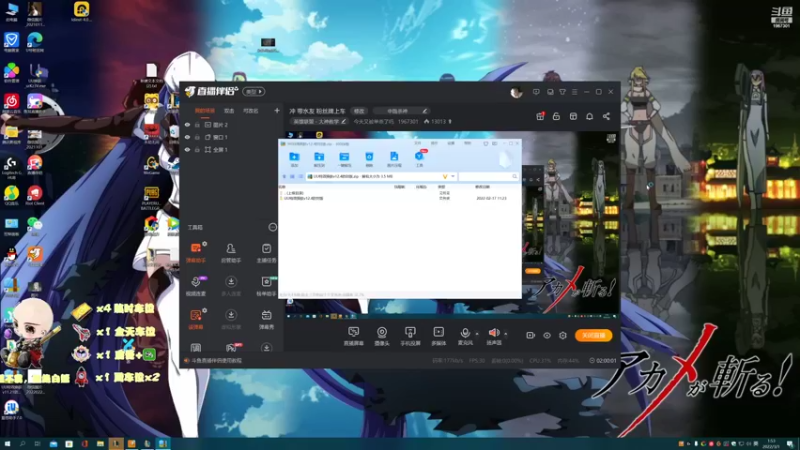Click 修改 button next to the stream title
Viewport: 800px width, 450px height.
[359, 111]
